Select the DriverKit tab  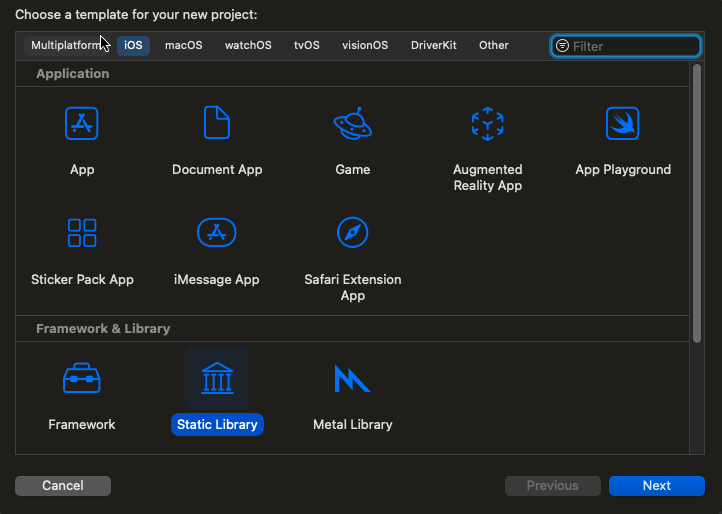[434, 46]
